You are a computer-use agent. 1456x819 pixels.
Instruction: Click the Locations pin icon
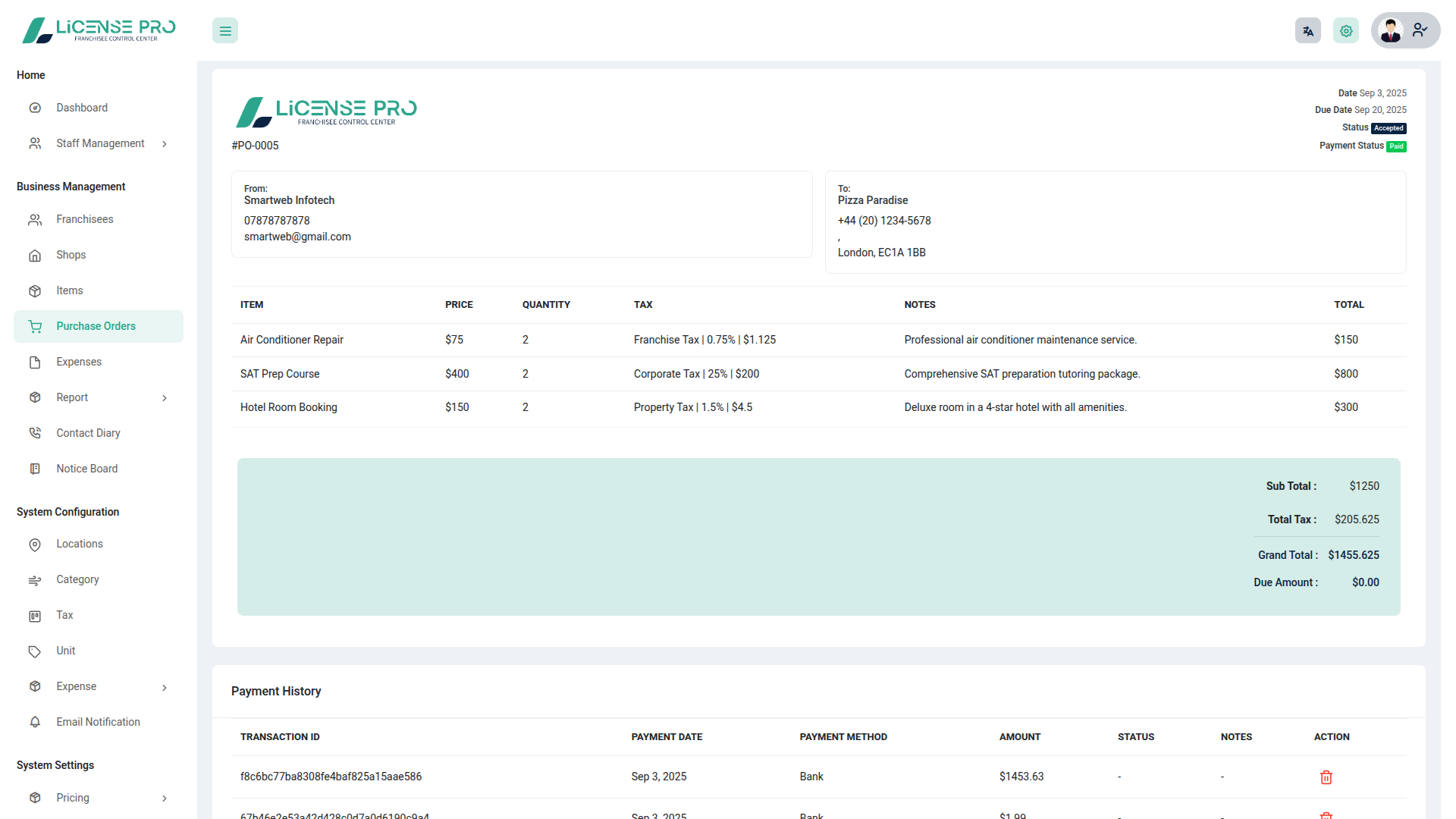click(x=35, y=544)
